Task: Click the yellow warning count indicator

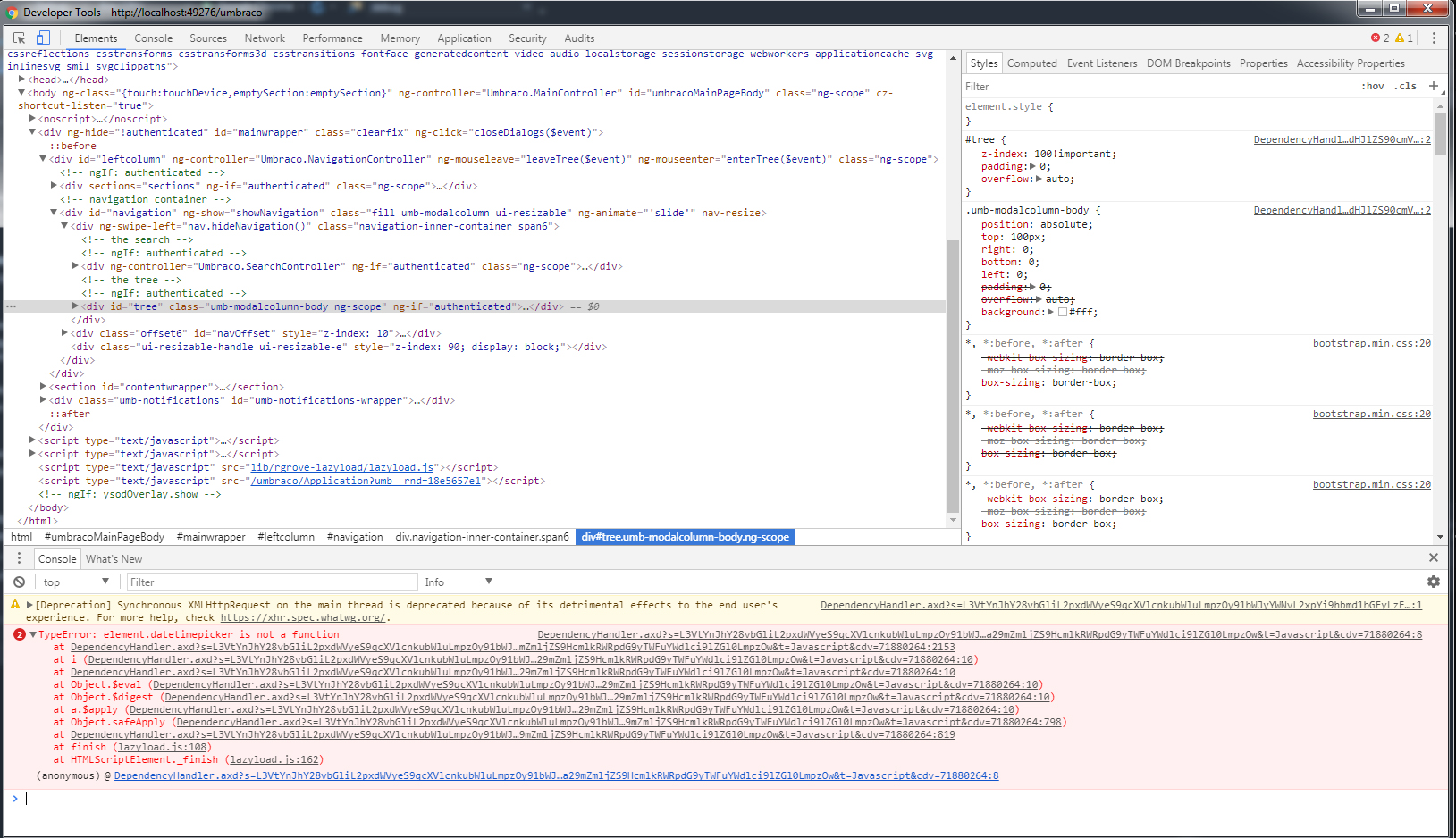Action: point(1404,38)
